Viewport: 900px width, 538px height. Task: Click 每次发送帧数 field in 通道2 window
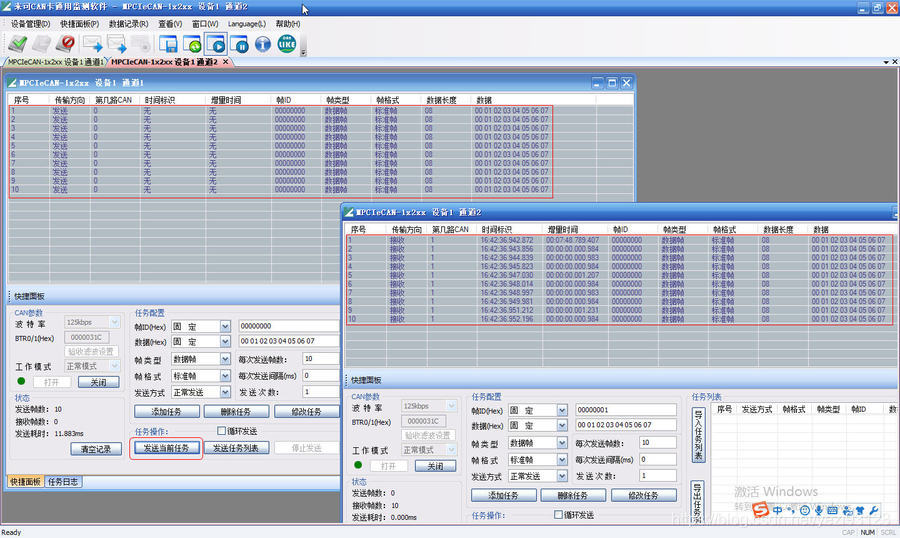[658, 442]
